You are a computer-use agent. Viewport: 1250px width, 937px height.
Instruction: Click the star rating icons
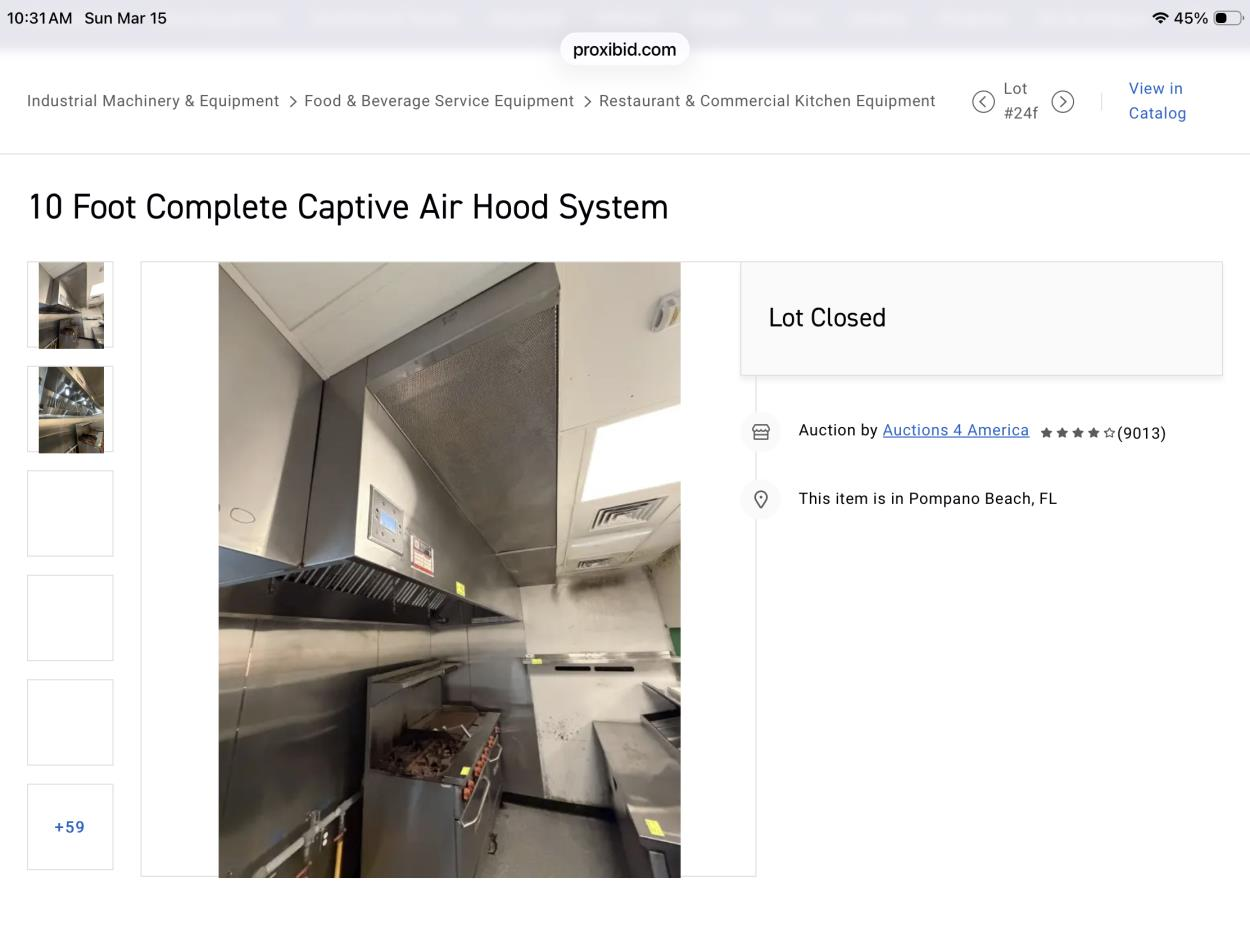(x=1077, y=433)
